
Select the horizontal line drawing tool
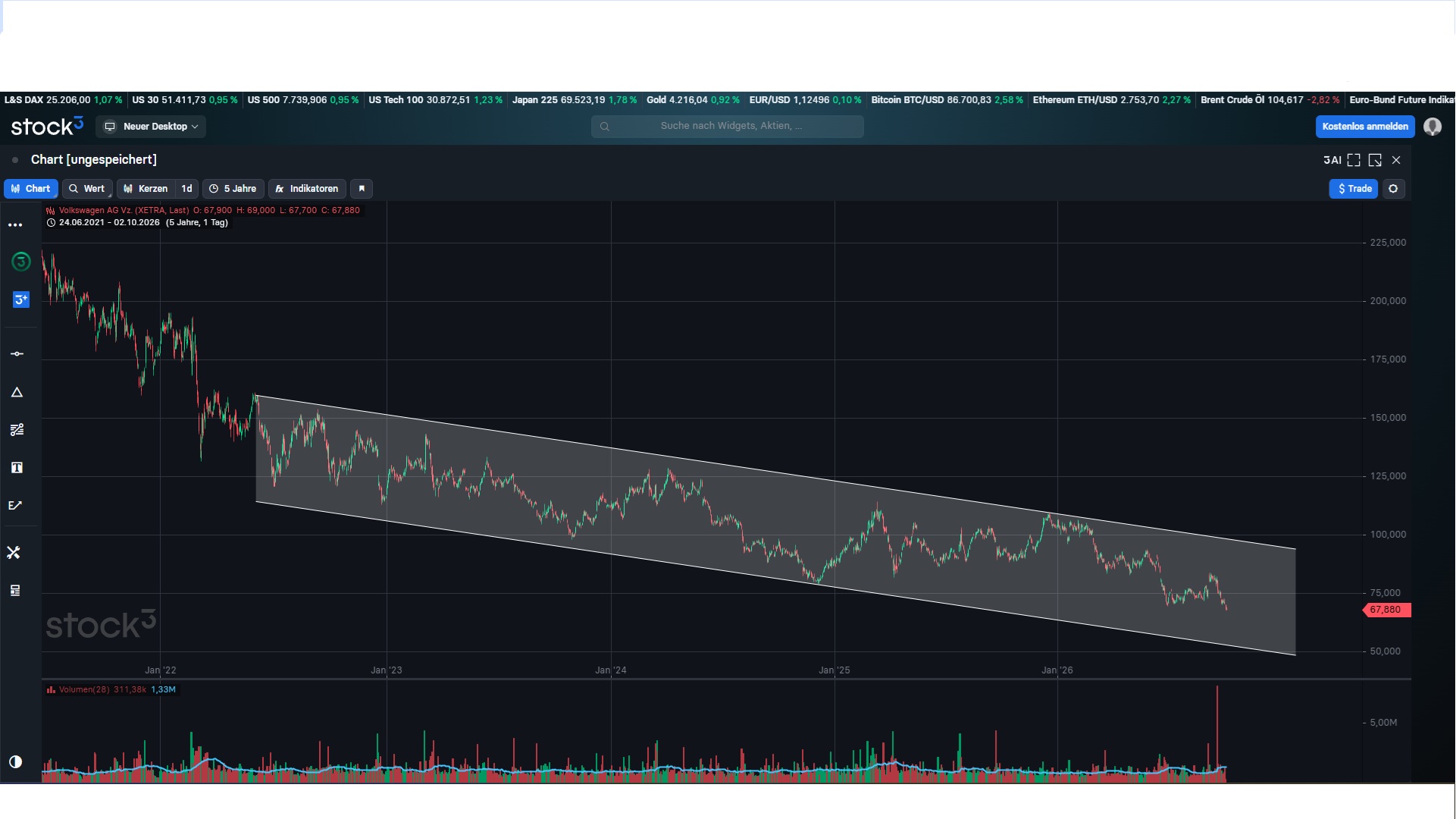[17, 354]
